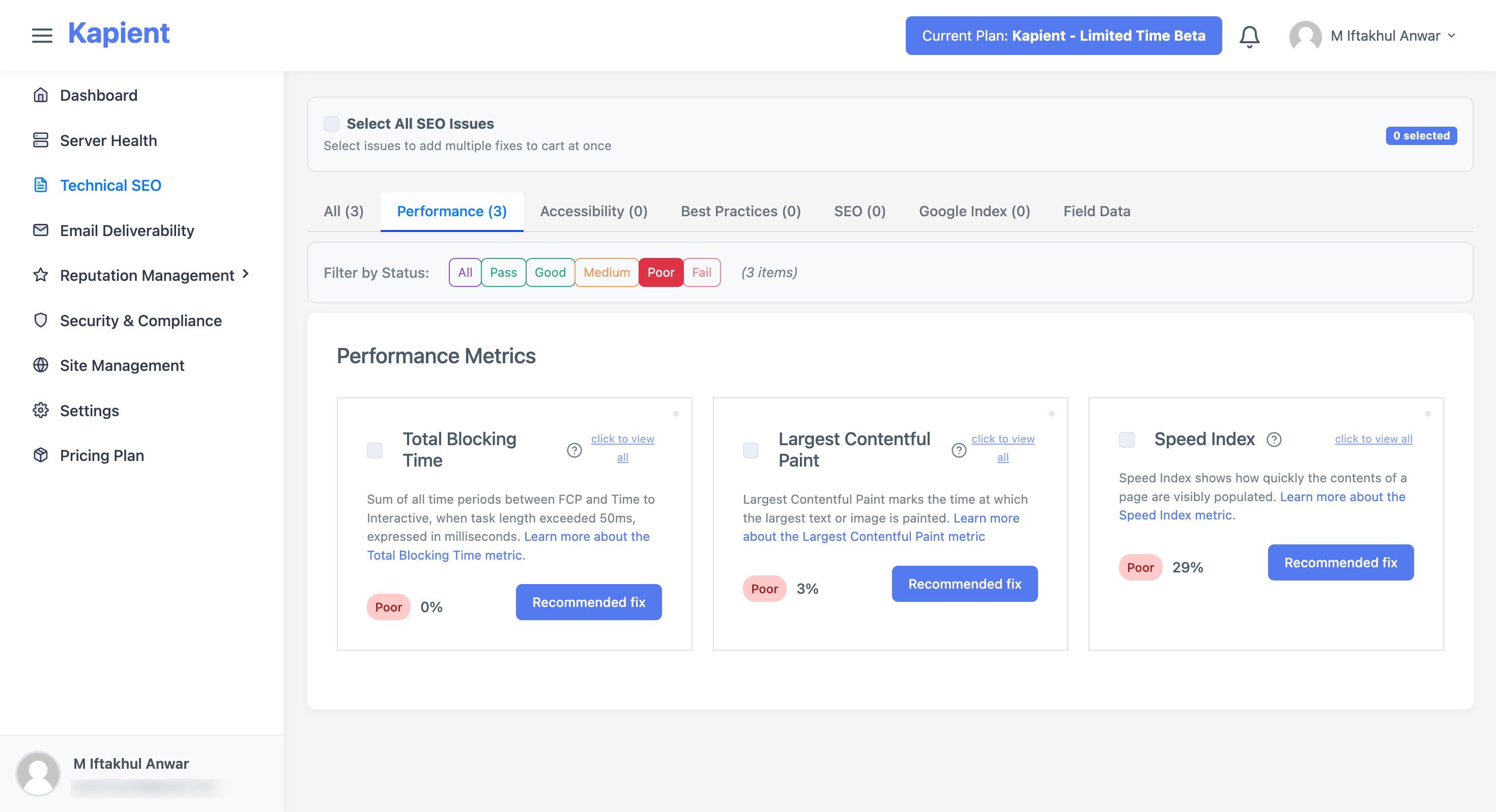The height and width of the screenshot is (812, 1496).
Task: Click the Email Deliverability envelope icon
Action: point(41,230)
